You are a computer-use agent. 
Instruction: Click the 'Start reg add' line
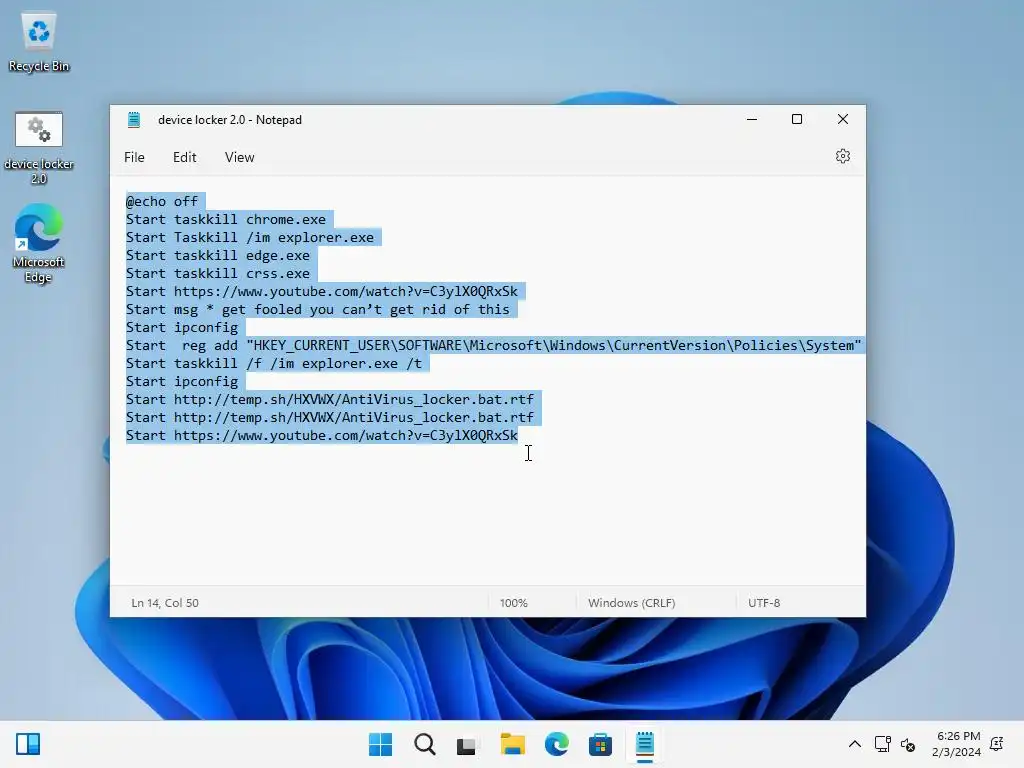(494, 345)
